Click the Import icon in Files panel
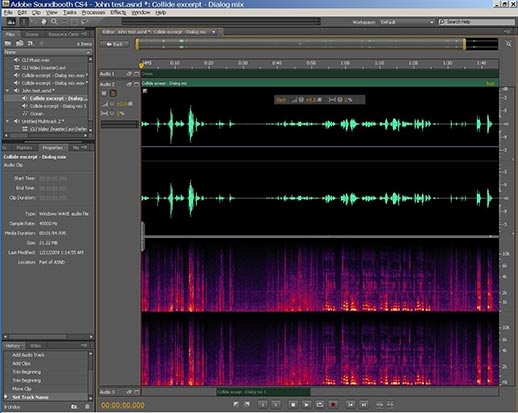 coord(19,43)
